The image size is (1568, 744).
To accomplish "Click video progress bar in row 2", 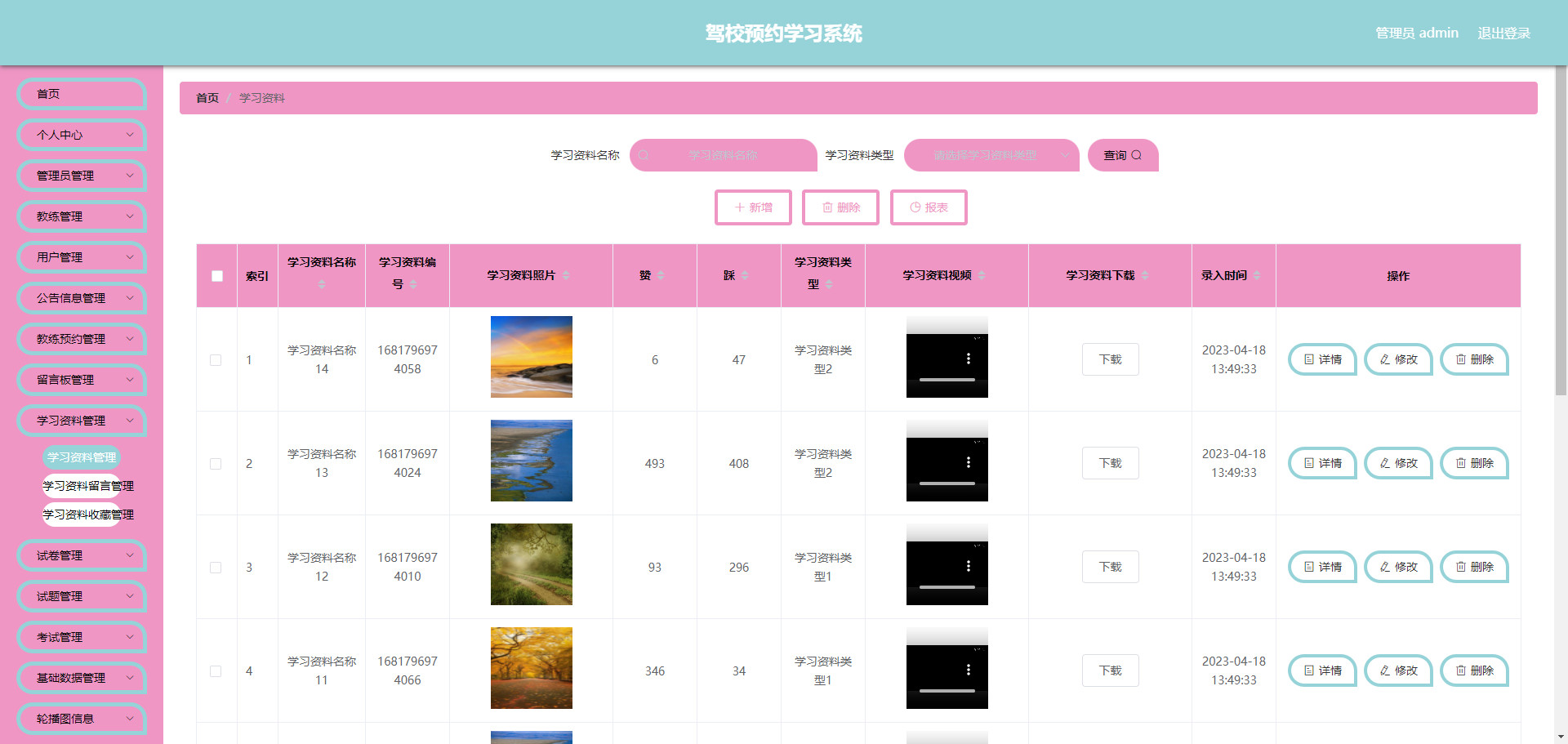I will coord(947,483).
